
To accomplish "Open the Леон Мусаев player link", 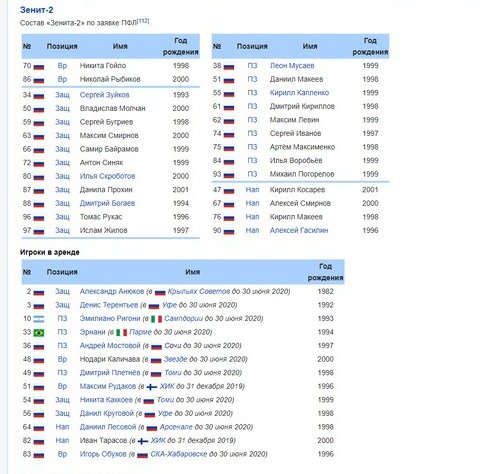I will 292,66.
